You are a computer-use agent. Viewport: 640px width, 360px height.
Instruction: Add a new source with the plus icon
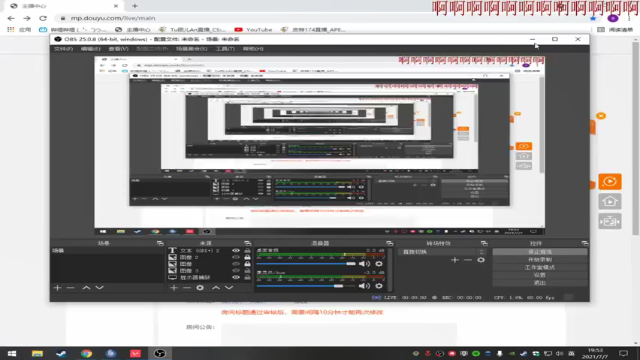[x=174, y=288]
